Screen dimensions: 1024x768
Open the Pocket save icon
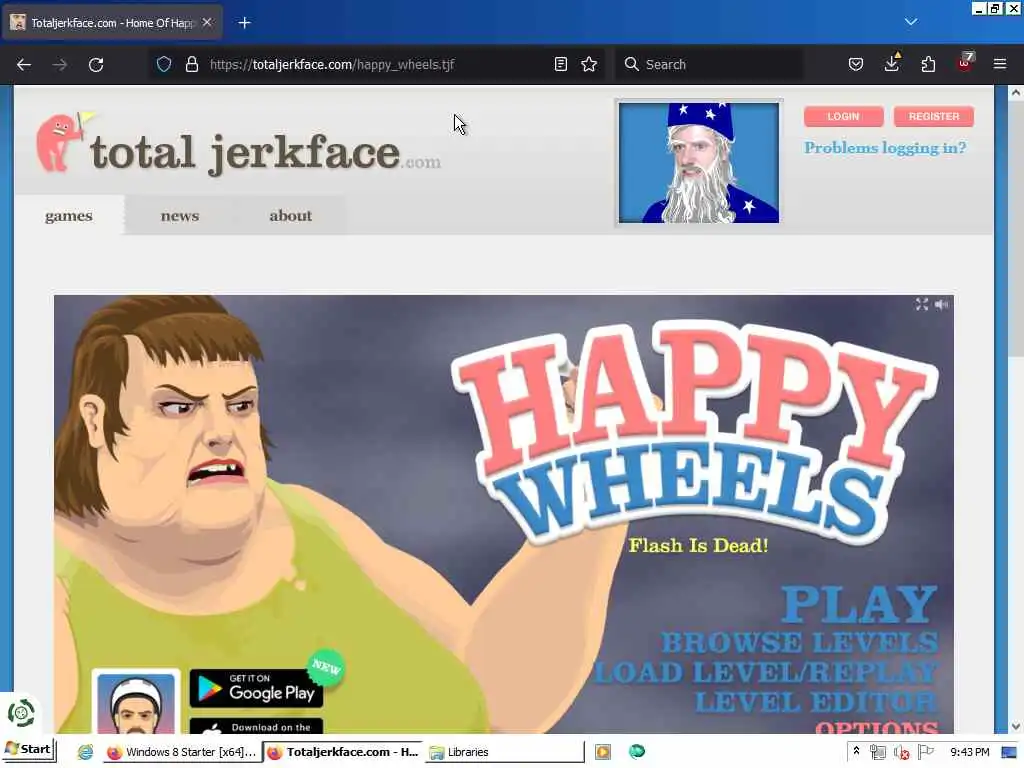[x=856, y=64]
